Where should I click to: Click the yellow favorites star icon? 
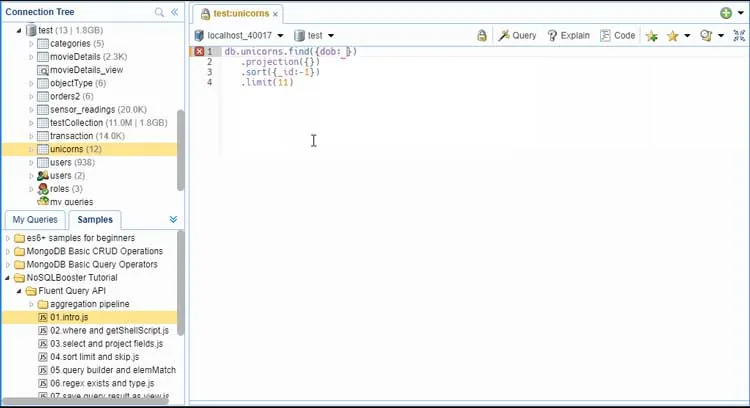click(x=673, y=36)
